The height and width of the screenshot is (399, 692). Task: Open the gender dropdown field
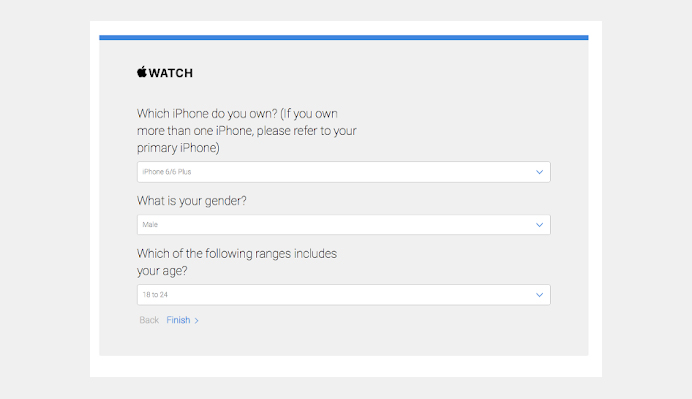pos(343,225)
